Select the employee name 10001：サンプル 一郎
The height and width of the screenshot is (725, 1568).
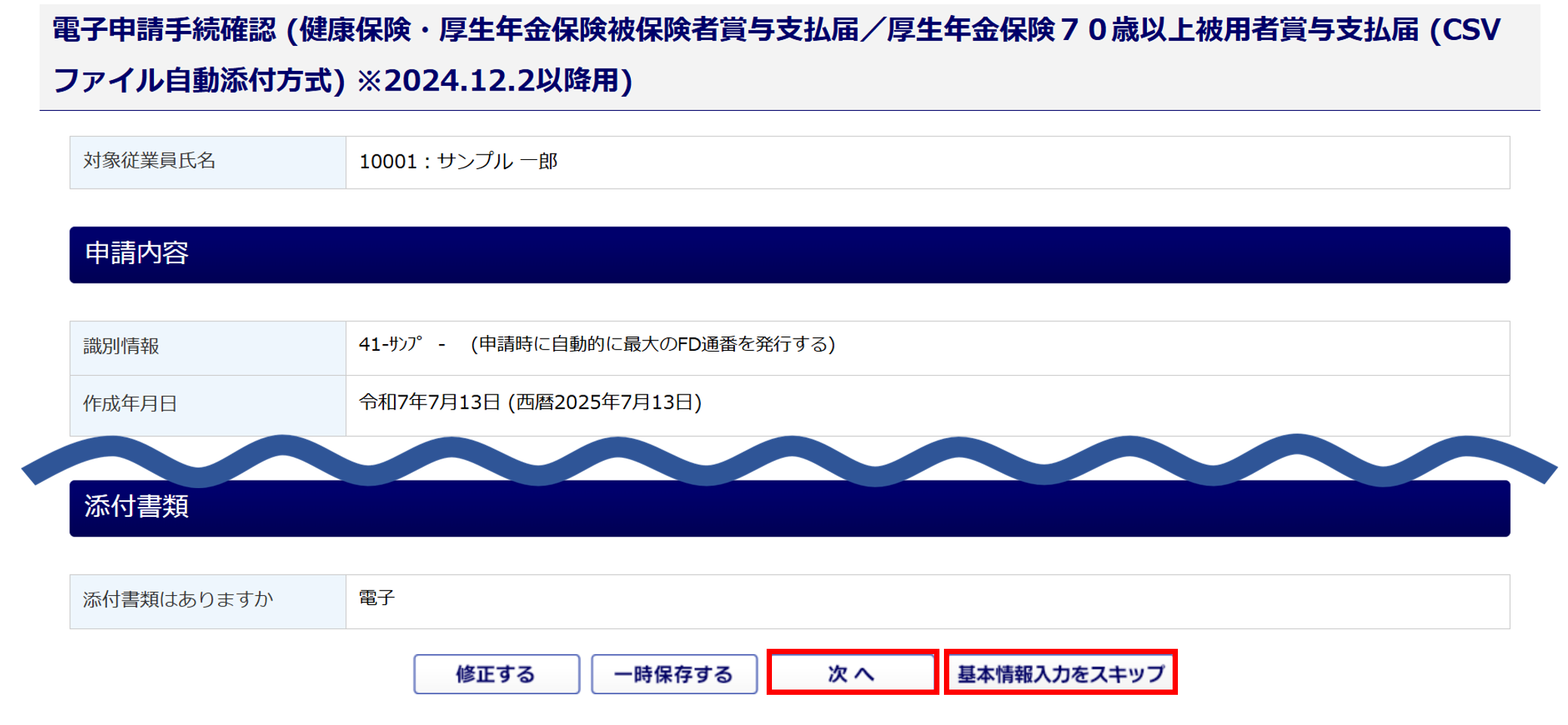point(458,161)
